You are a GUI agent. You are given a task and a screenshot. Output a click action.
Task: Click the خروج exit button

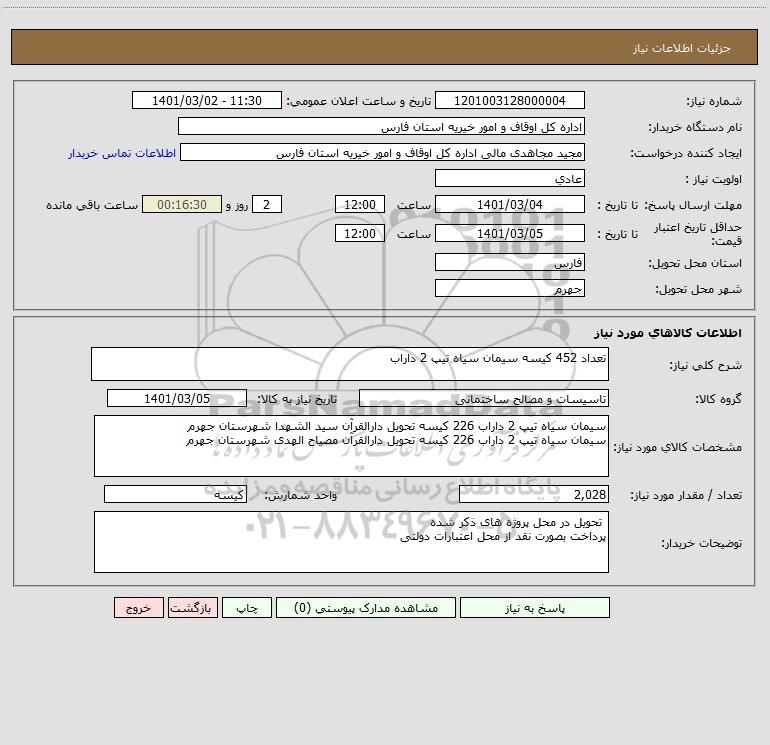pyautogui.click(x=138, y=607)
